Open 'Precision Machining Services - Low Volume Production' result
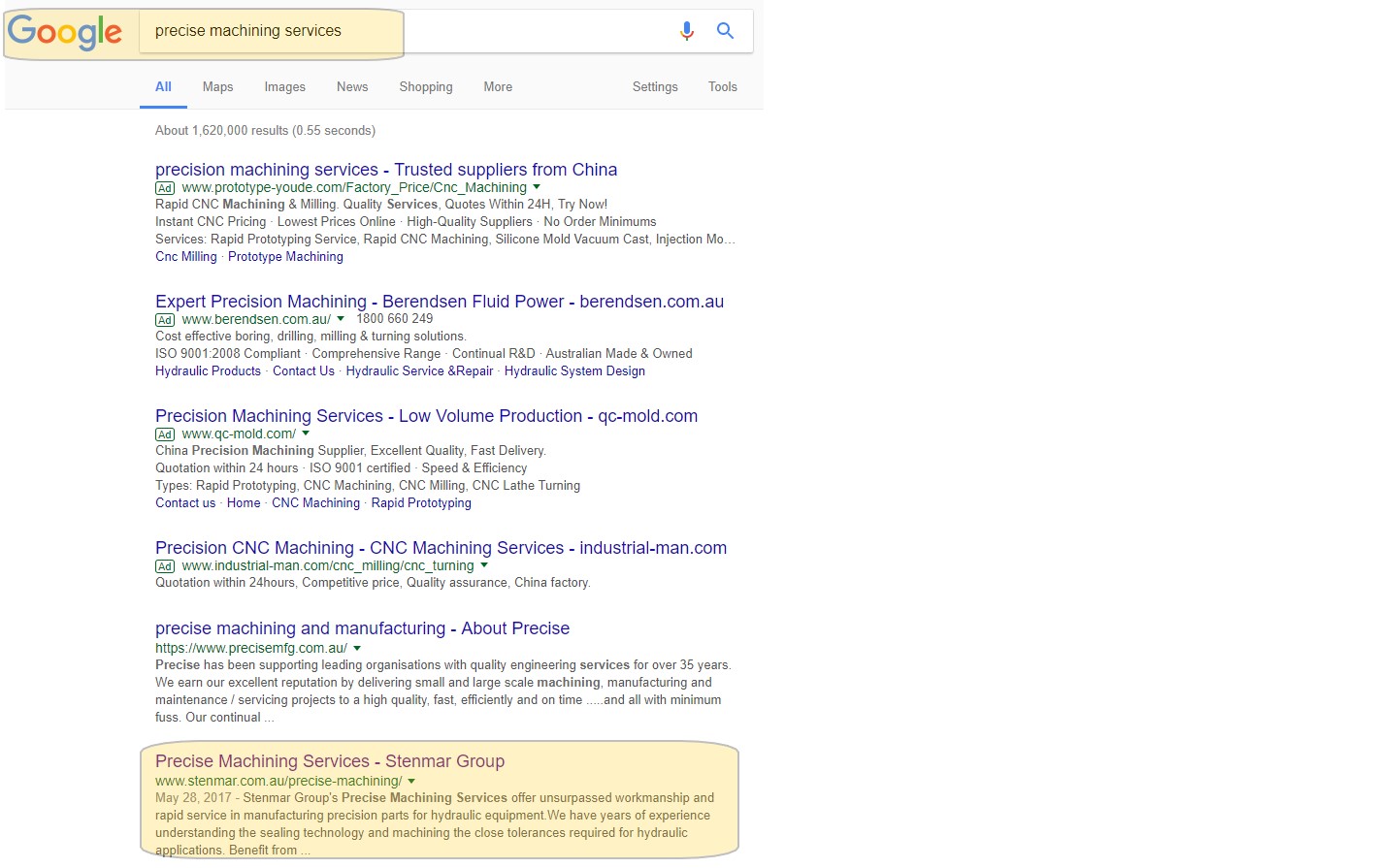This screenshot has height=868, width=1374. tap(426, 416)
